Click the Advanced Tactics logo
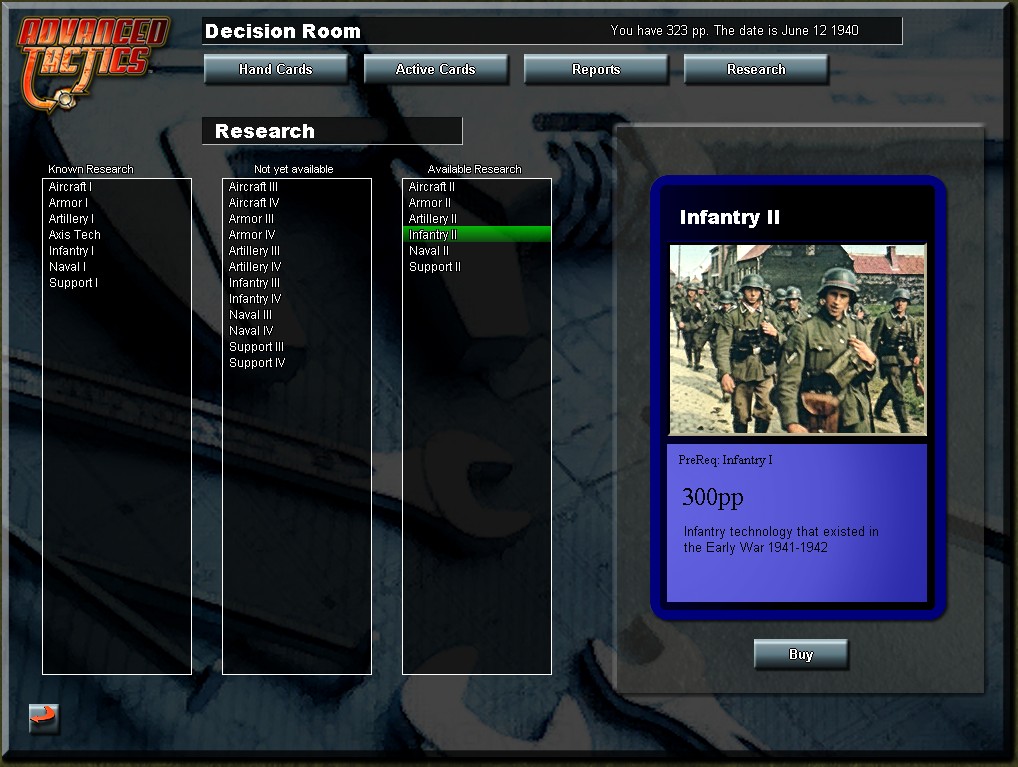The height and width of the screenshot is (767, 1018). click(92, 64)
